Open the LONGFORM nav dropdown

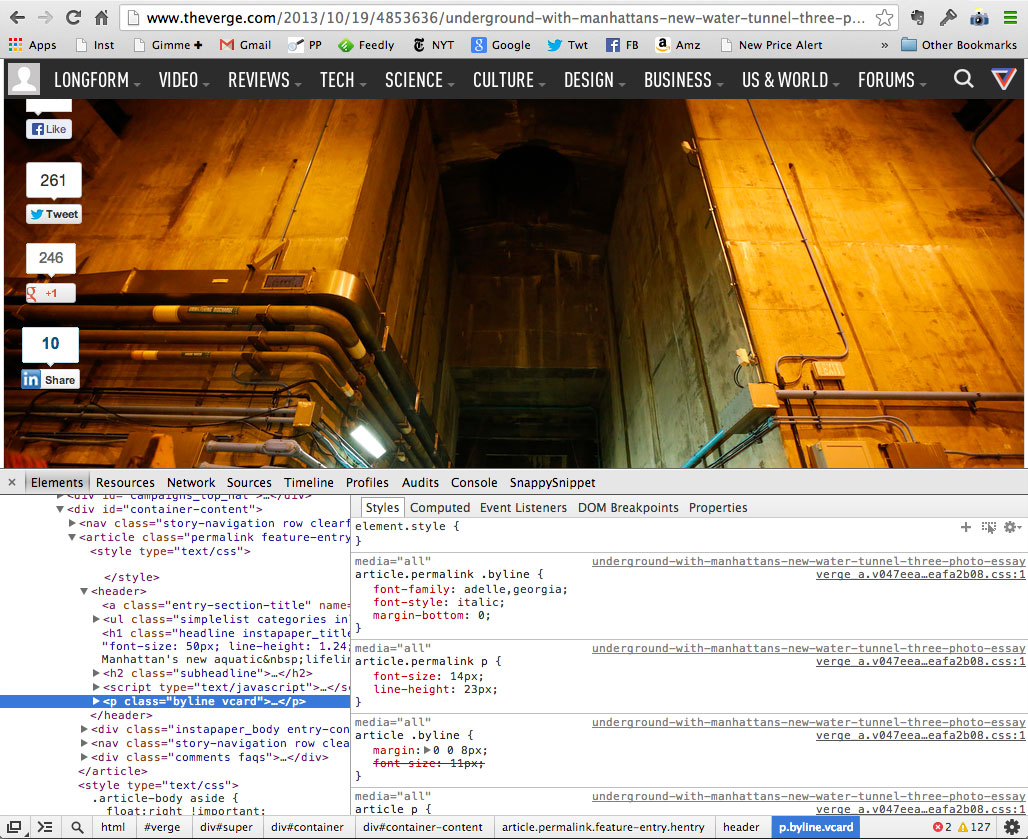pyautogui.click(x=97, y=80)
